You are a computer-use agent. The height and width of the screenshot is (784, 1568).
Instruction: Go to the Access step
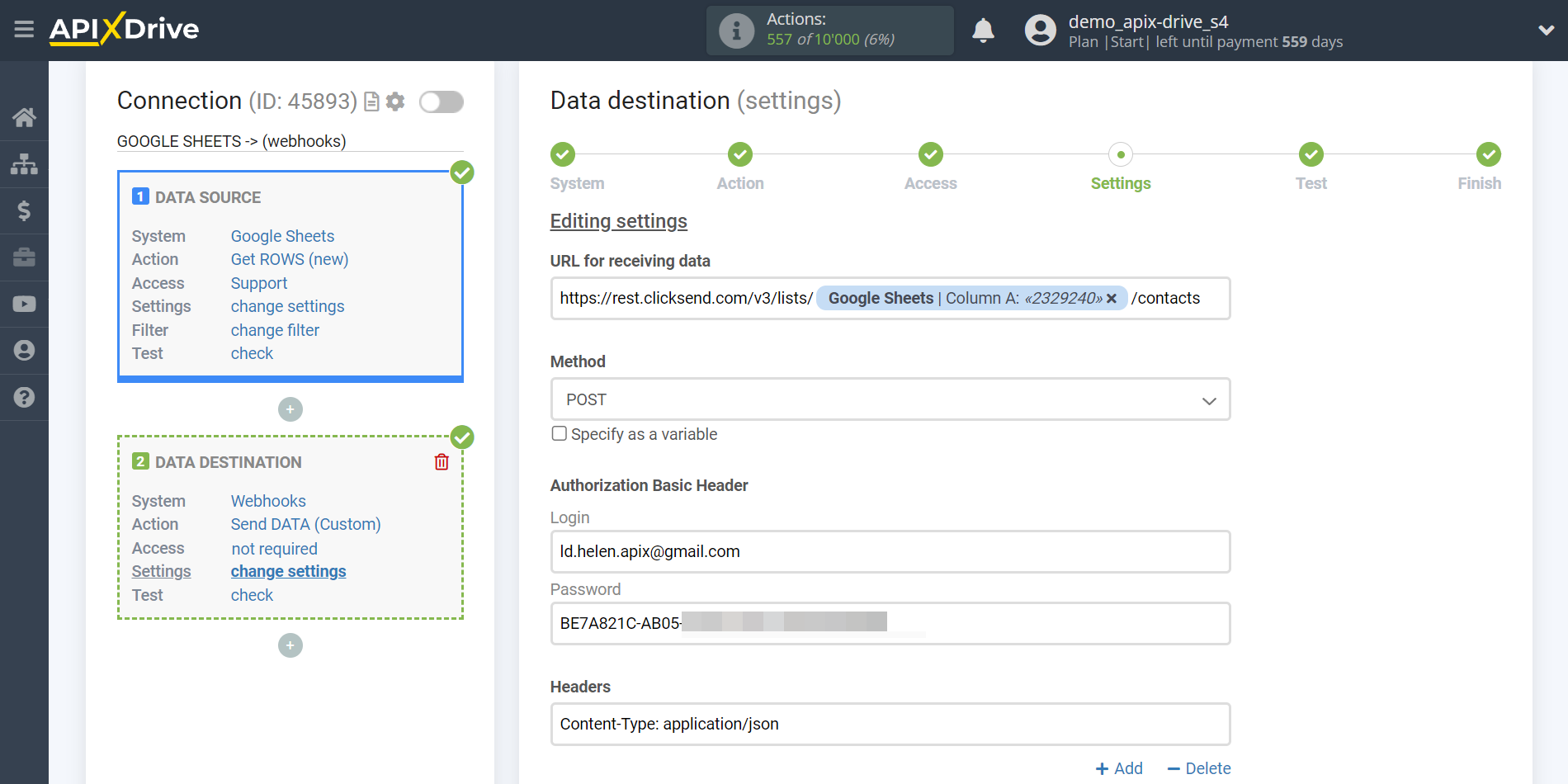pos(931,154)
